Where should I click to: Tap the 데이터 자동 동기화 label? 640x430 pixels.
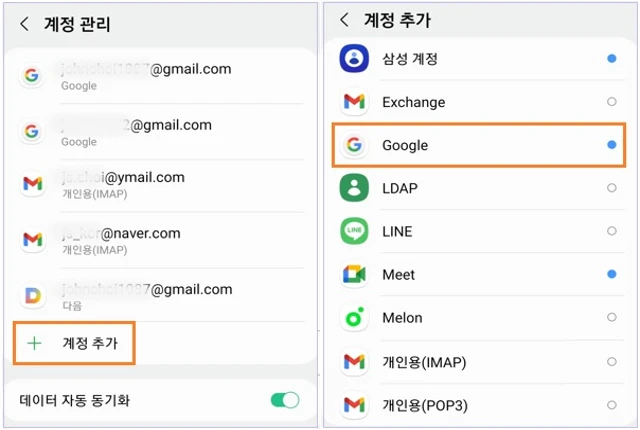coord(74,400)
